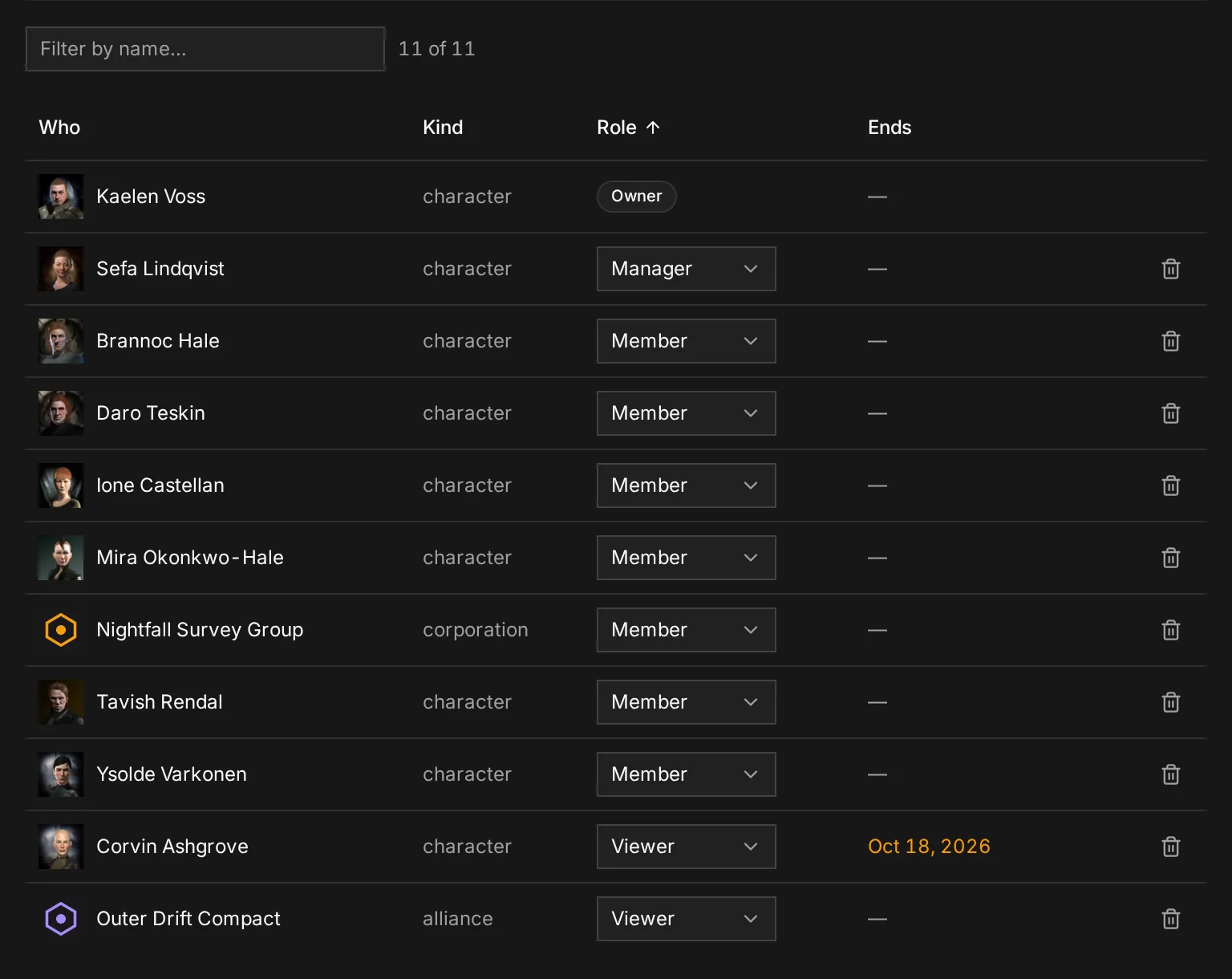The width and height of the screenshot is (1232, 979).
Task: Click the "corporation" kind cell
Action: click(476, 630)
